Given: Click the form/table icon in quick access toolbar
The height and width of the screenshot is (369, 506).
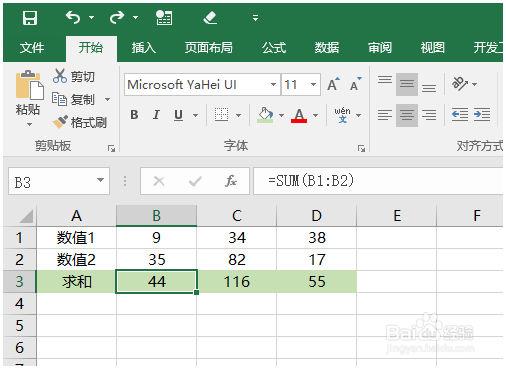Looking at the screenshot, I should tap(164, 18).
